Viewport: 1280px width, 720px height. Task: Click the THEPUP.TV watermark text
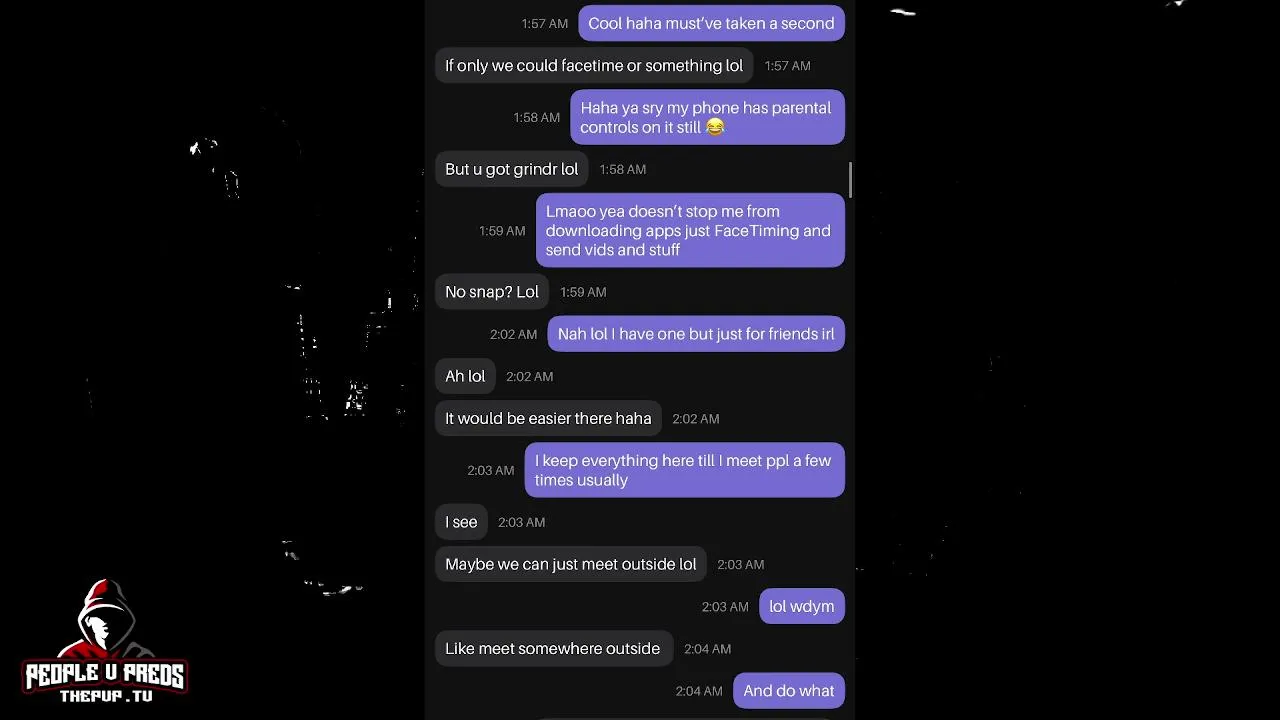[106, 696]
